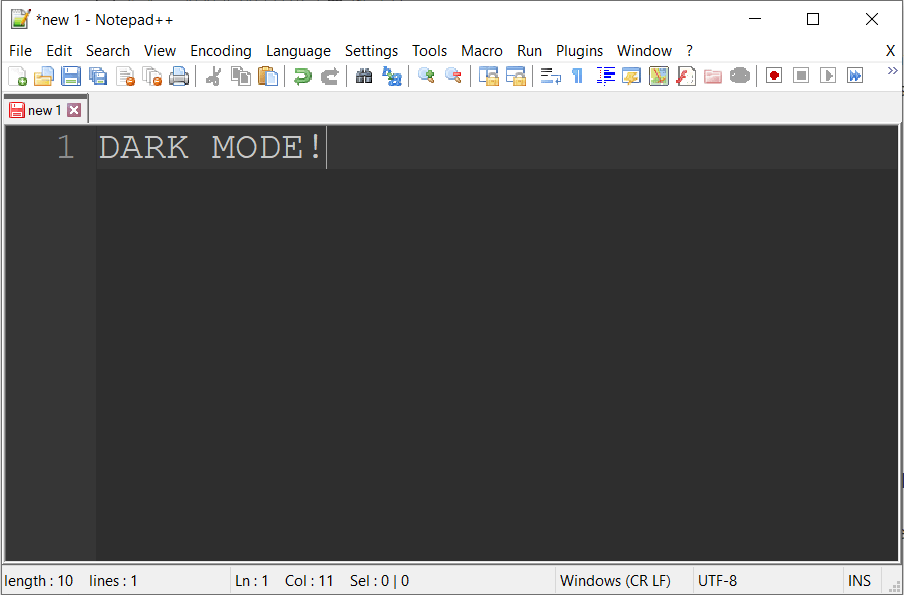Screen dimensions: 904x595
Task: Close the new 1 tab
Action: 74,110
